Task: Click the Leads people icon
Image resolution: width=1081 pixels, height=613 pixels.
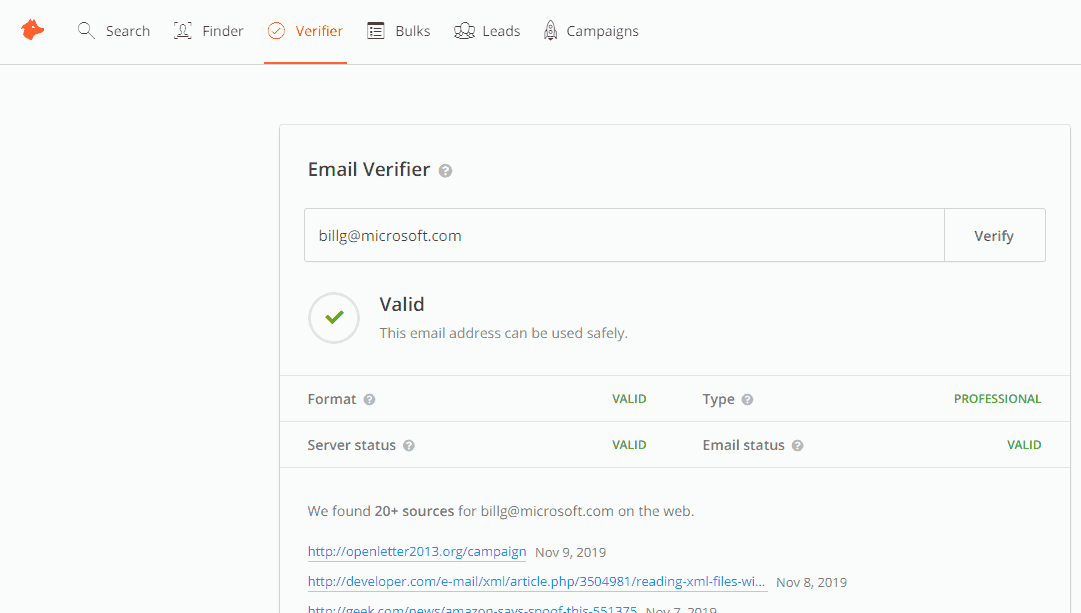Action: (464, 31)
